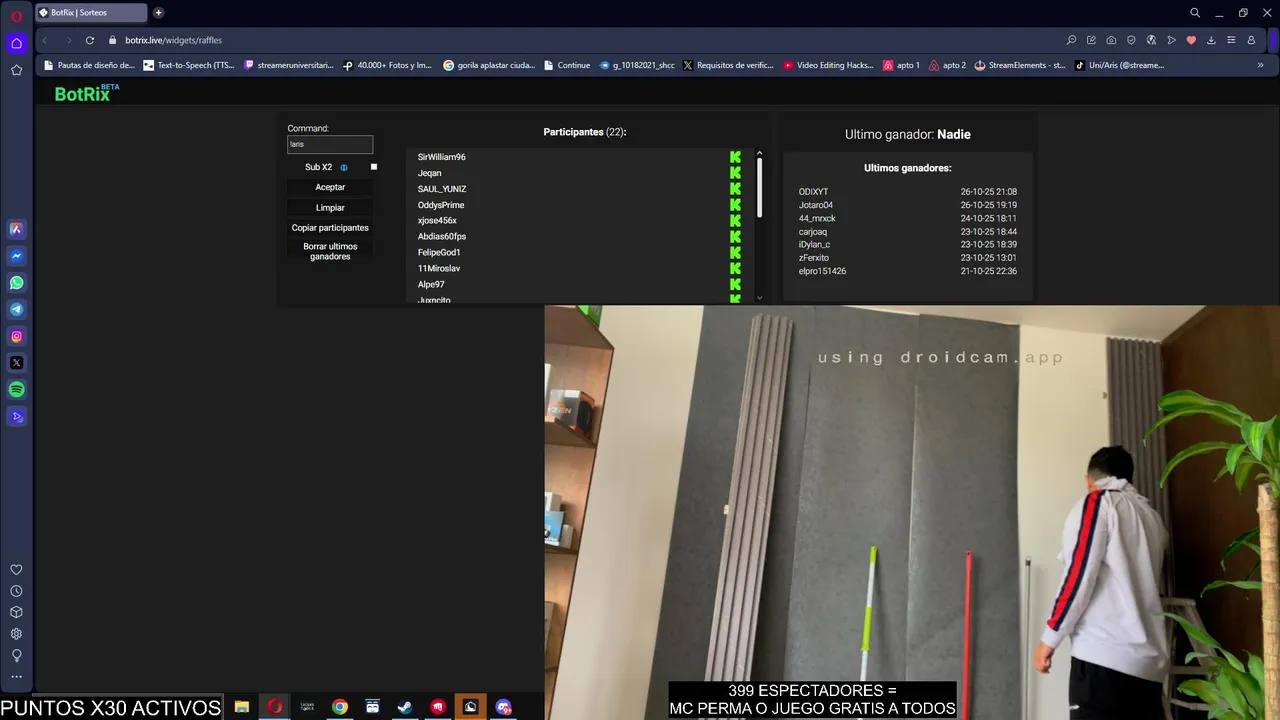This screenshot has height=720, width=1280.
Task: Click Copiar participantes button
Action: [330, 228]
